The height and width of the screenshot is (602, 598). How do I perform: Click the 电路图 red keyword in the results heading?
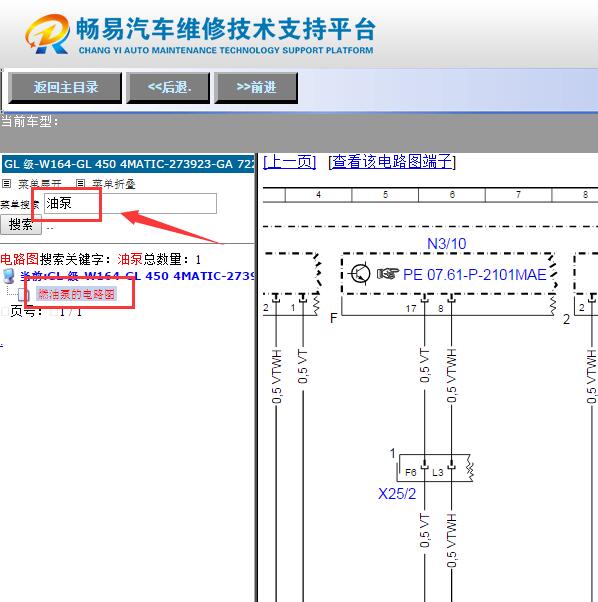(20, 260)
